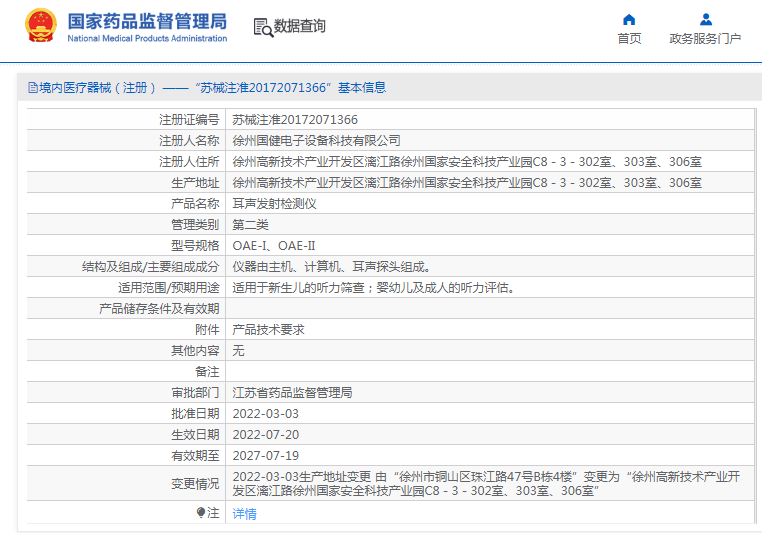Open the 数据查询 search icon
This screenshot has width=762, height=533.
click(263, 27)
